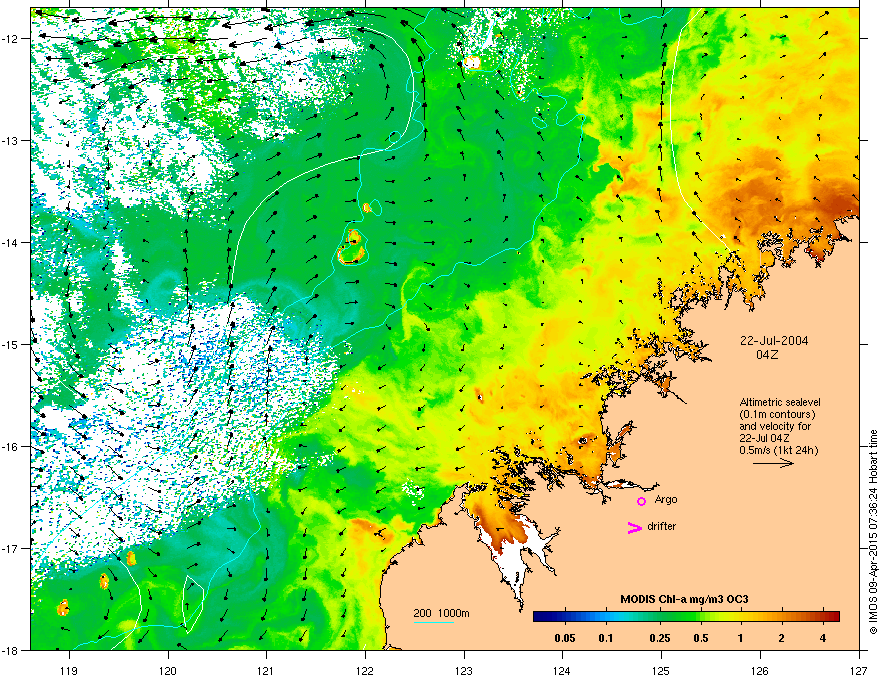Click the latitude axis label -15
This screenshot has width=880, height=680.
(x=11, y=344)
